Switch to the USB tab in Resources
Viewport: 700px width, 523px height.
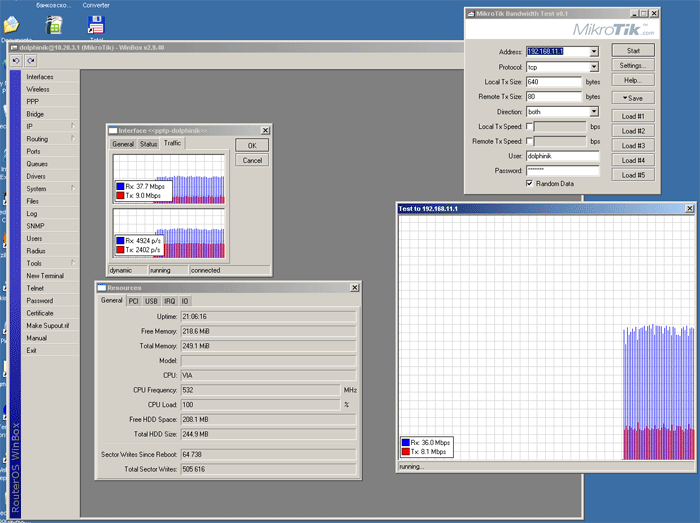click(x=151, y=301)
